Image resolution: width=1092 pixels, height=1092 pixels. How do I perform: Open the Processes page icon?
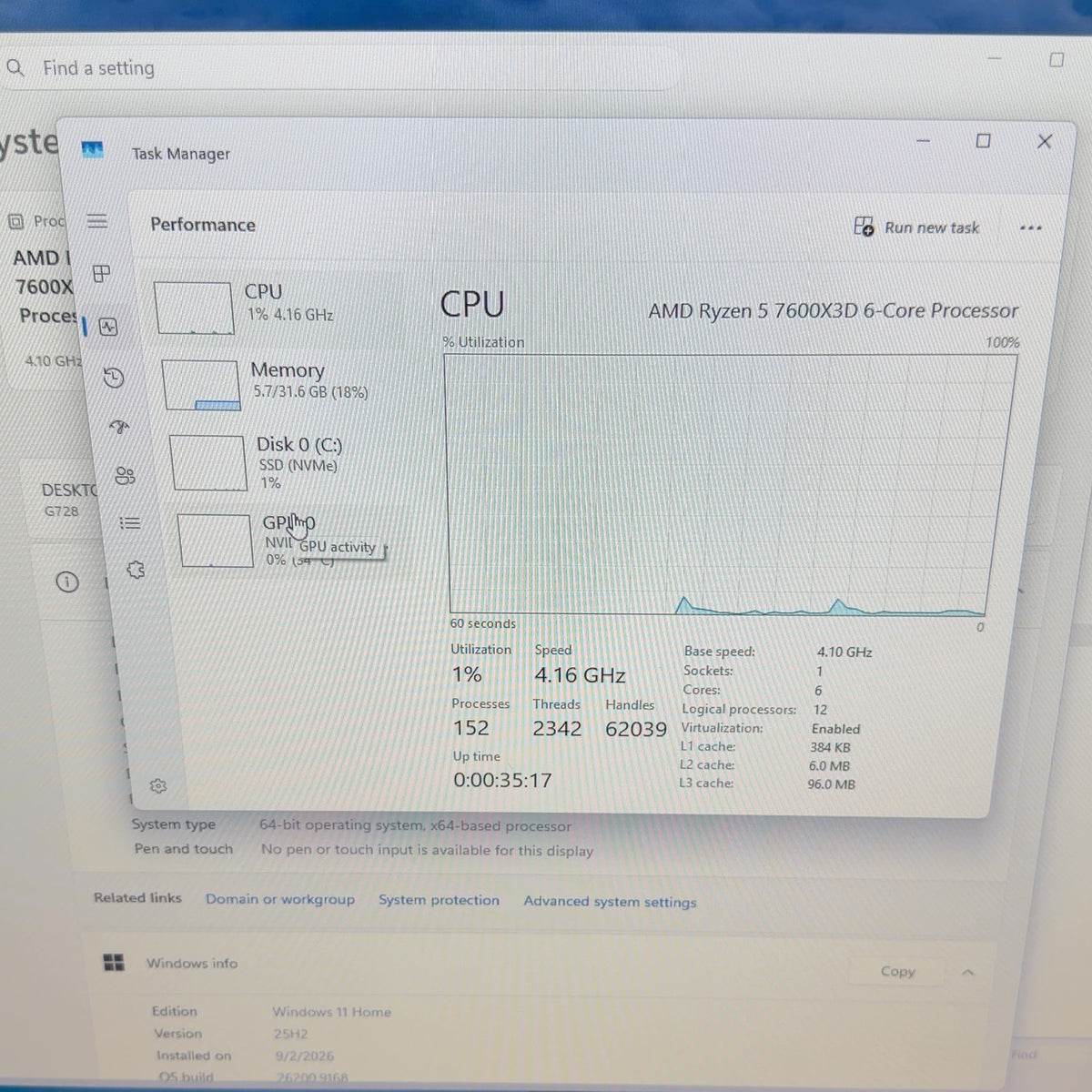[x=101, y=273]
